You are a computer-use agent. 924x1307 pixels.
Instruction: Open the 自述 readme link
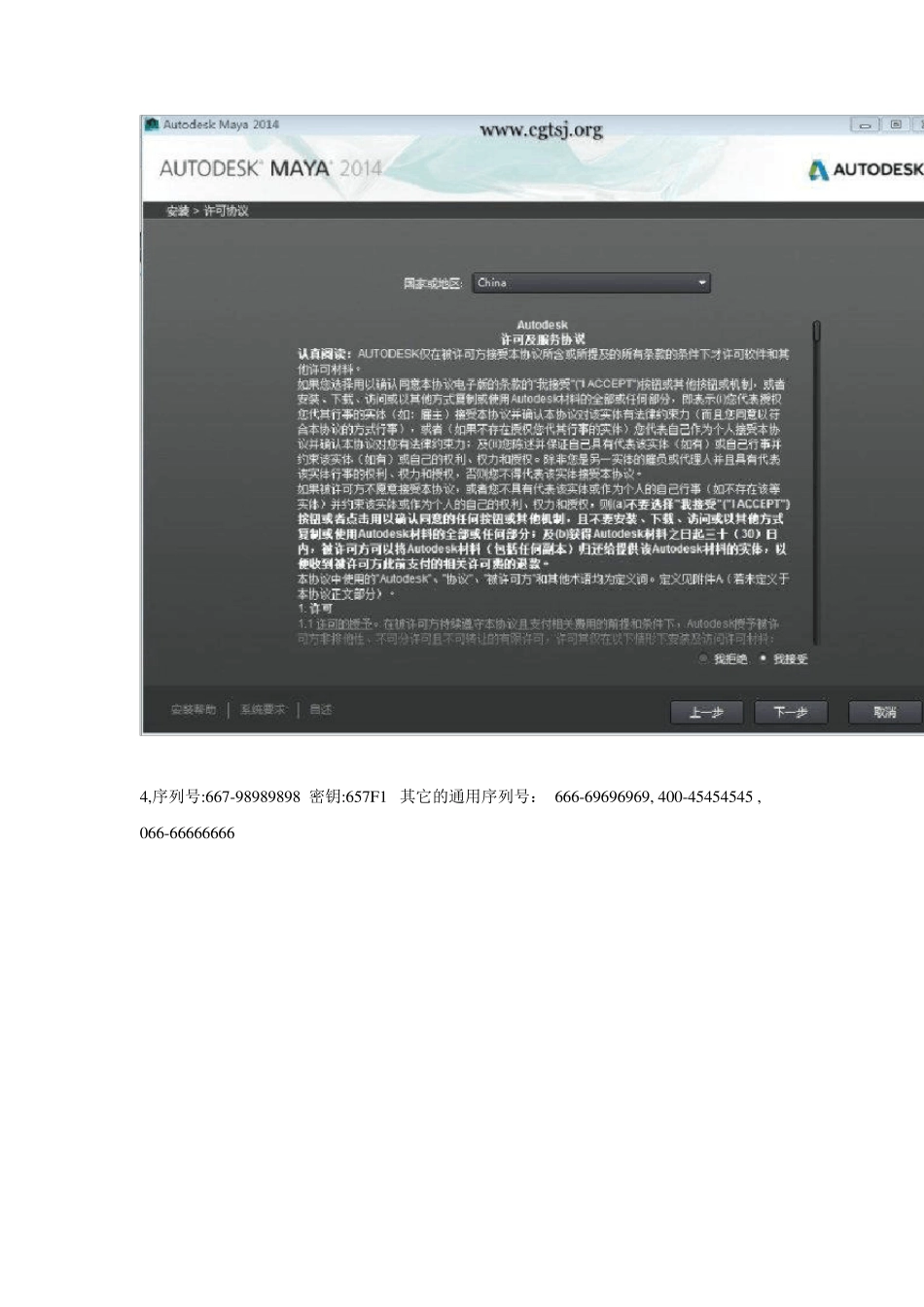[320, 710]
